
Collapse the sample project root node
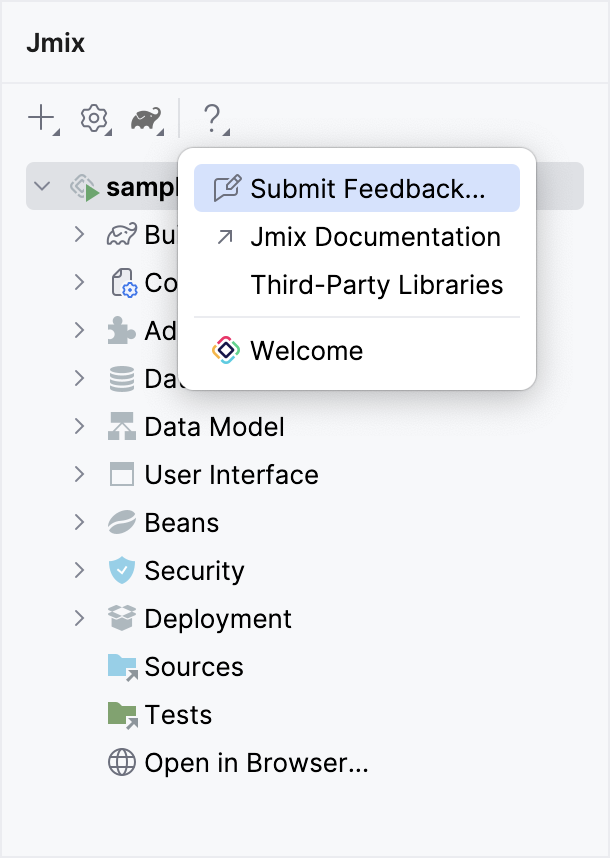pos(42,187)
